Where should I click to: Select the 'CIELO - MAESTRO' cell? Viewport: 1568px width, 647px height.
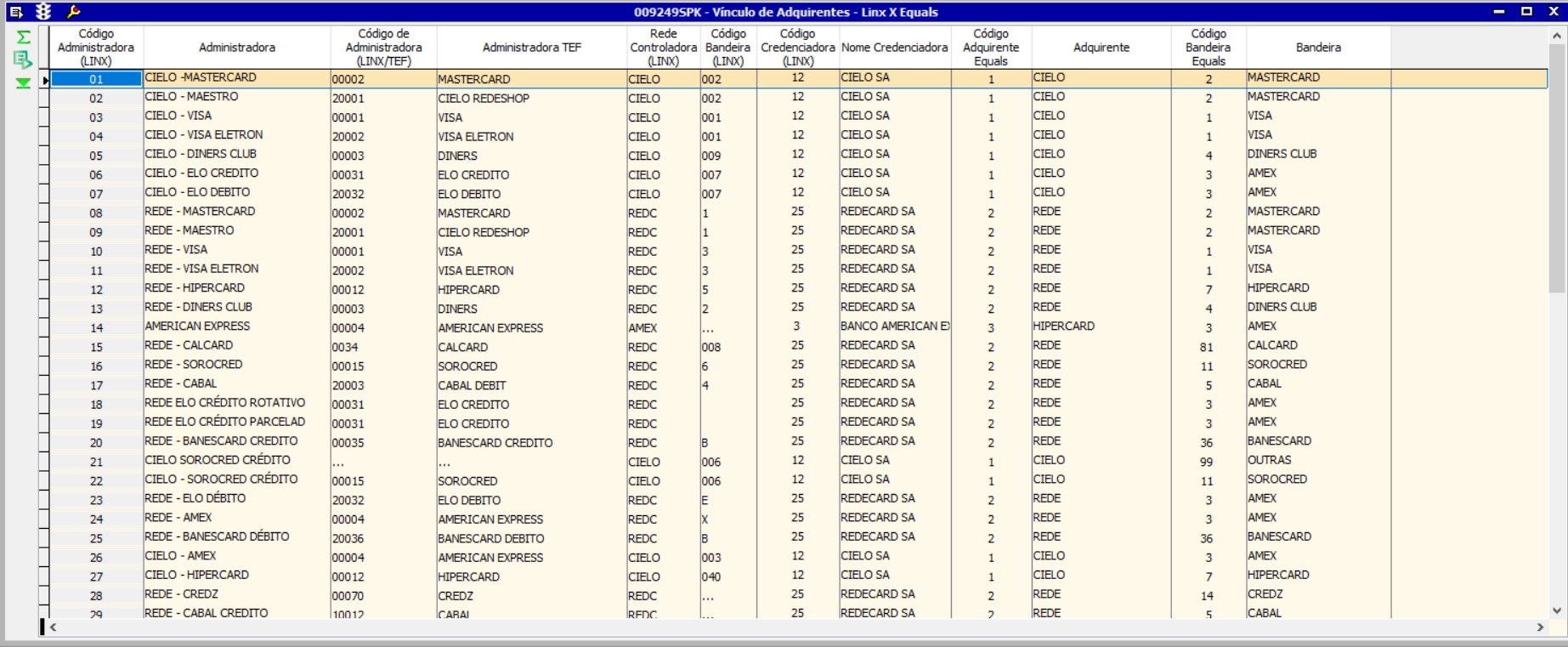tap(237, 97)
